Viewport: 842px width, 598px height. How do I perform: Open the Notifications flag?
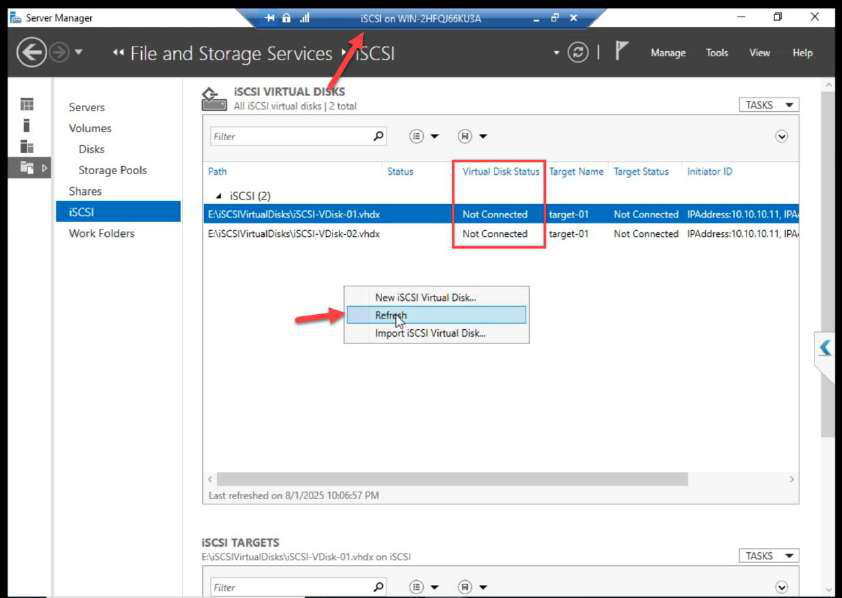(x=621, y=52)
